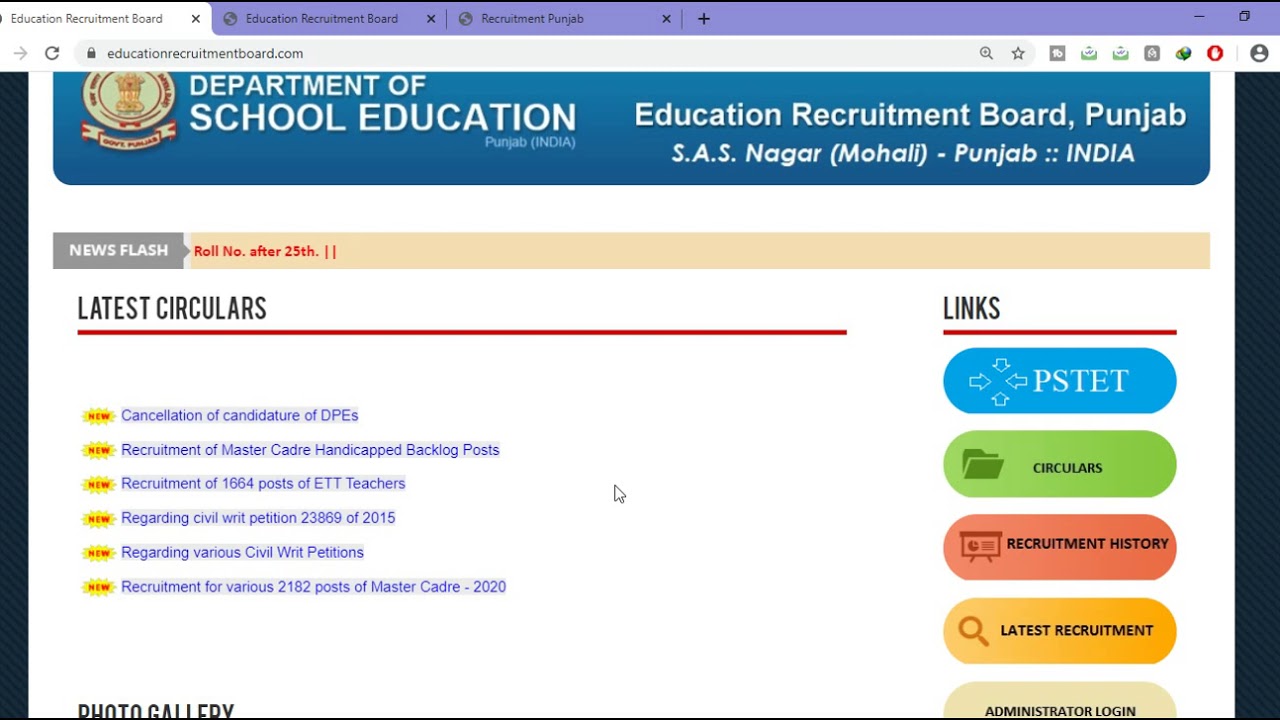Open the RECRUITMENT HISTORY button
The height and width of the screenshot is (720, 1280).
point(1060,547)
